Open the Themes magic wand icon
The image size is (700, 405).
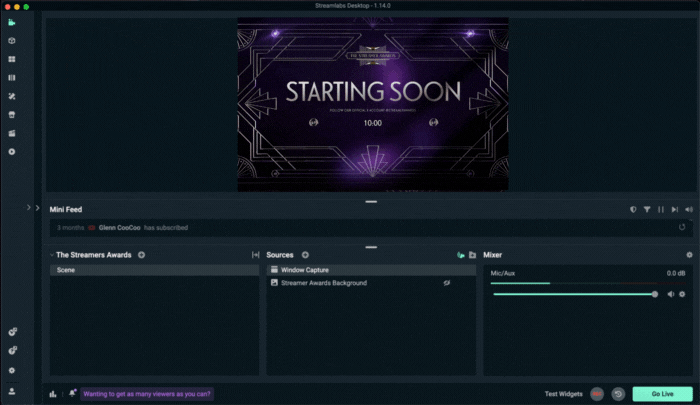pyautogui.click(x=12, y=96)
